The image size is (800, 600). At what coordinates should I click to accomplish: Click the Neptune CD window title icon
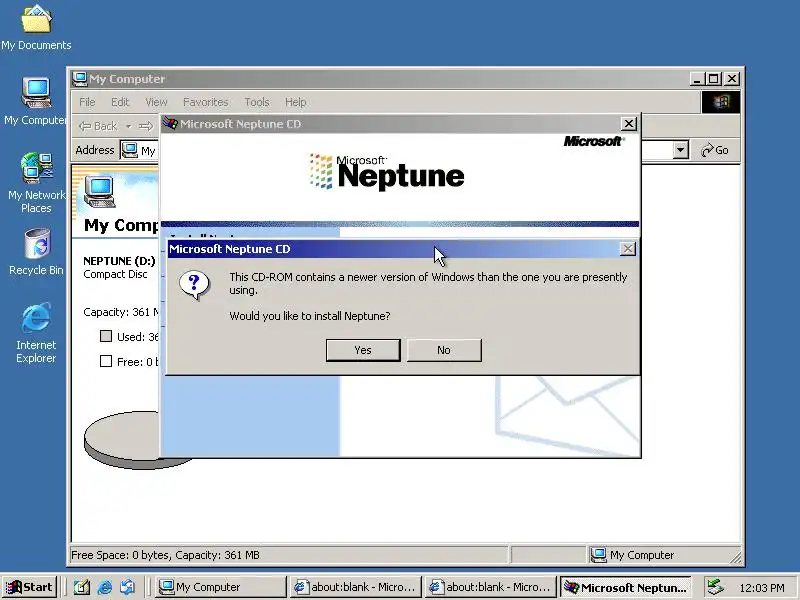click(170, 123)
